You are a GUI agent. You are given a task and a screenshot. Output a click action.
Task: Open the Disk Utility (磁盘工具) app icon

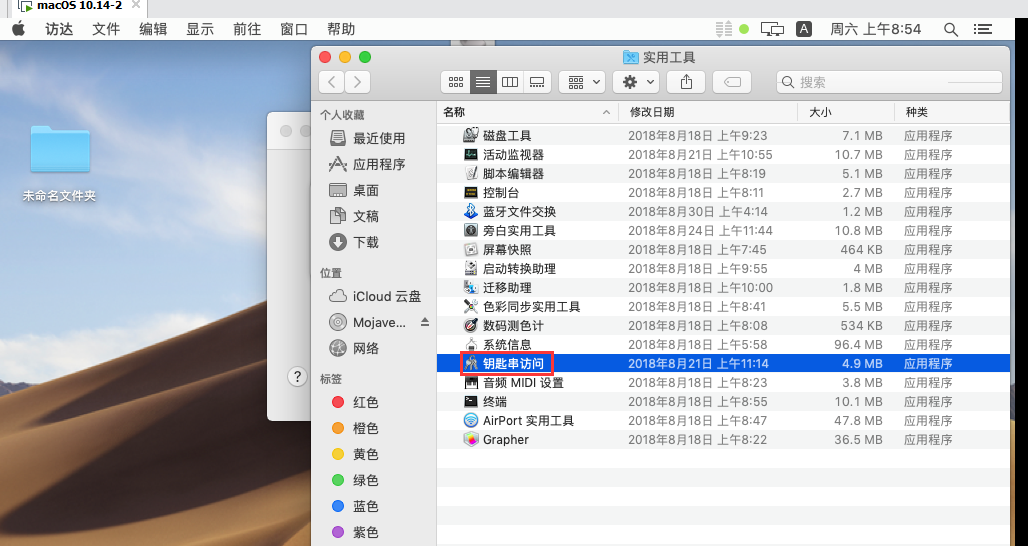coord(471,135)
